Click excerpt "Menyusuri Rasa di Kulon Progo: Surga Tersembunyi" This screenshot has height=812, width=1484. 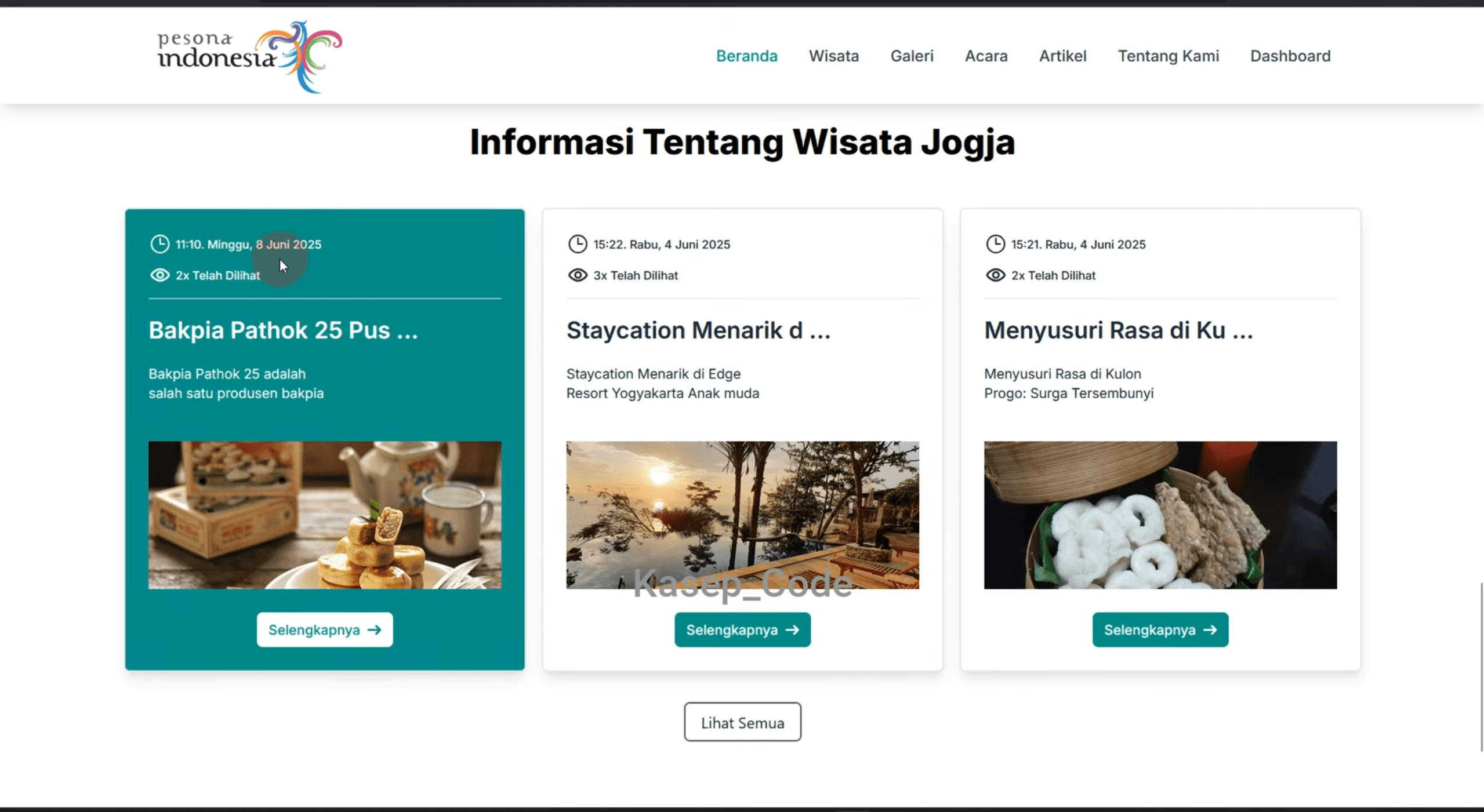click(1068, 384)
